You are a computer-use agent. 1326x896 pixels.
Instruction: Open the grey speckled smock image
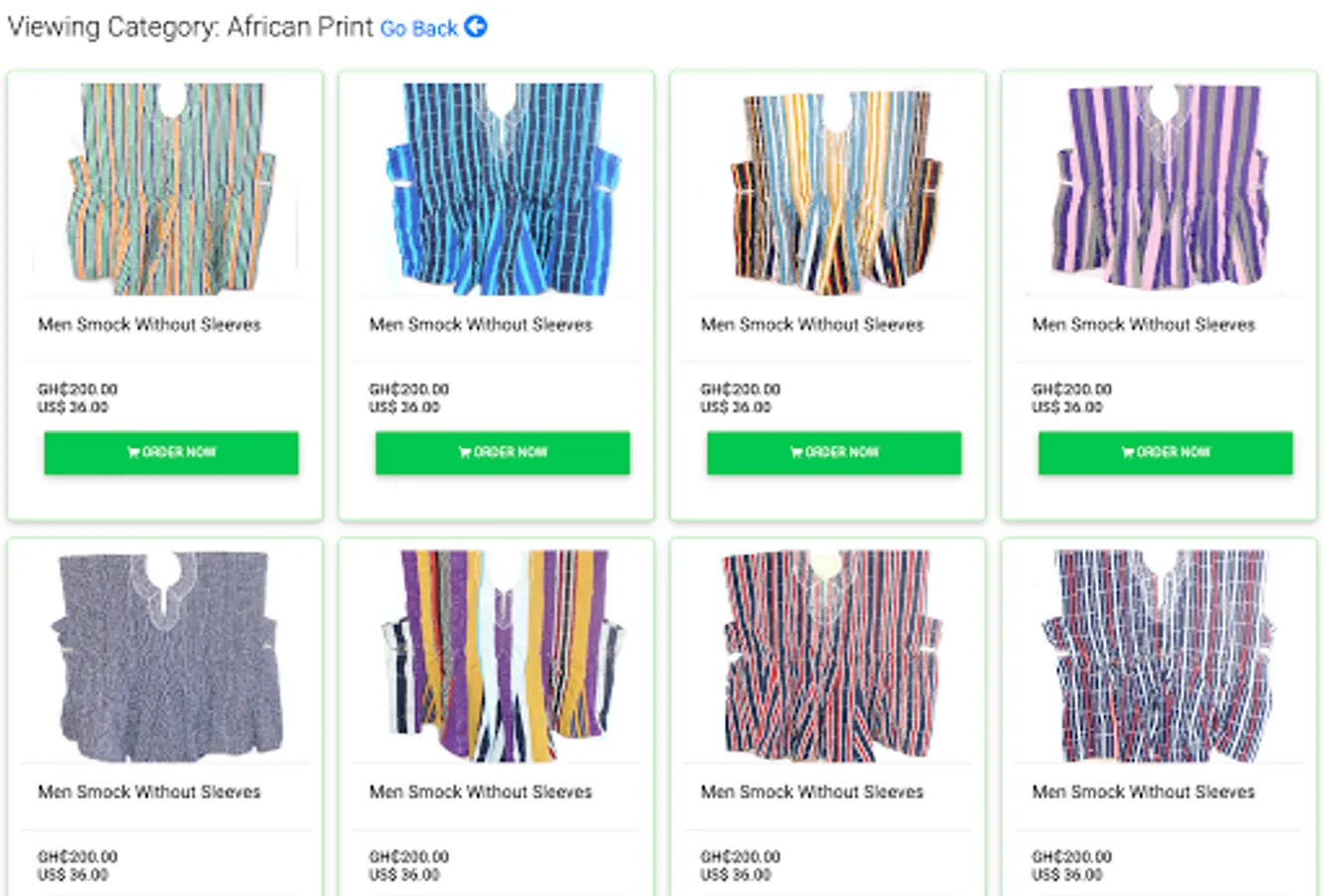click(165, 655)
